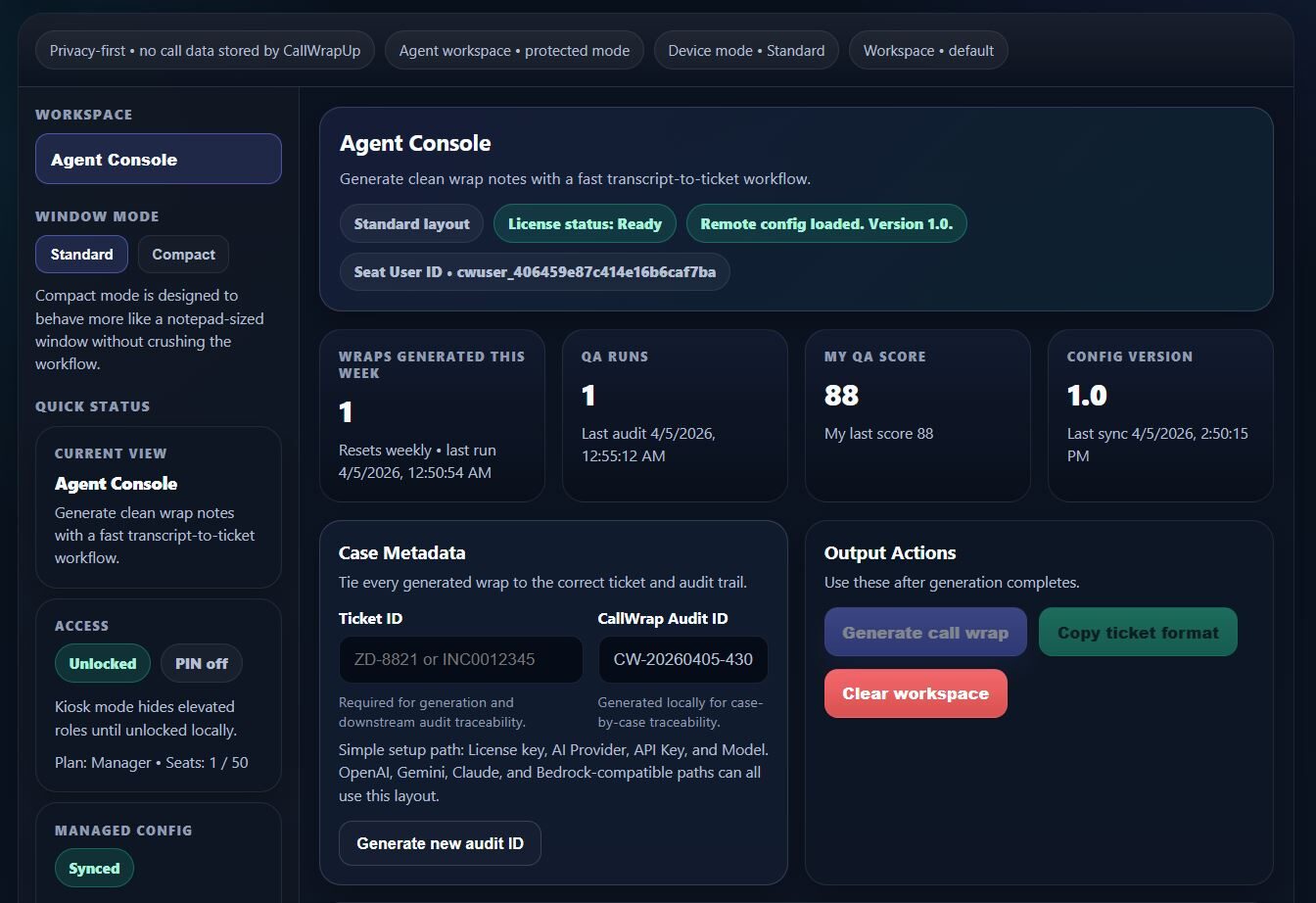Click the Generate call wrap button

point(925,633)
